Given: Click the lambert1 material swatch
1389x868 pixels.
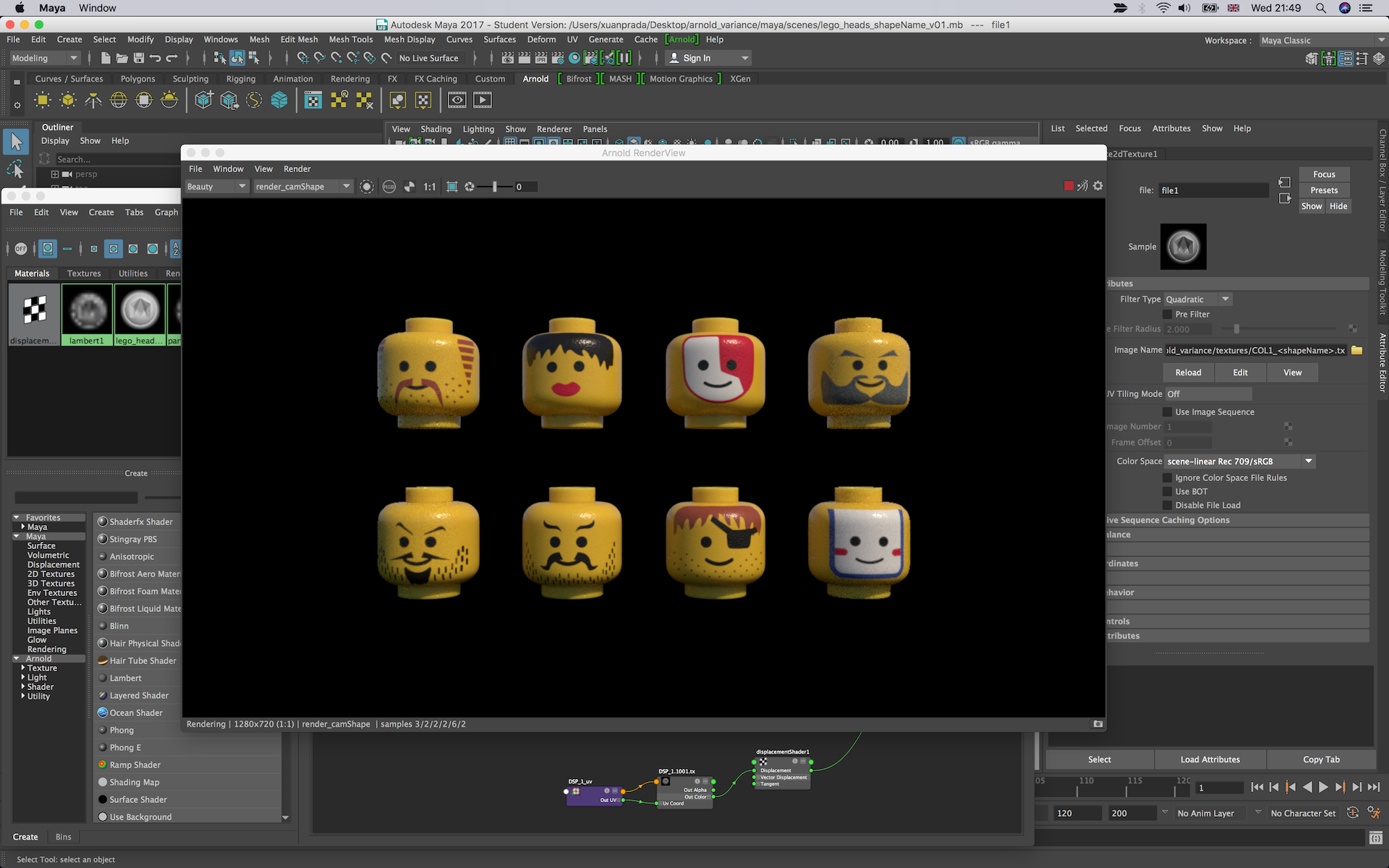Looking at the screenshot, I should [87, 314].
